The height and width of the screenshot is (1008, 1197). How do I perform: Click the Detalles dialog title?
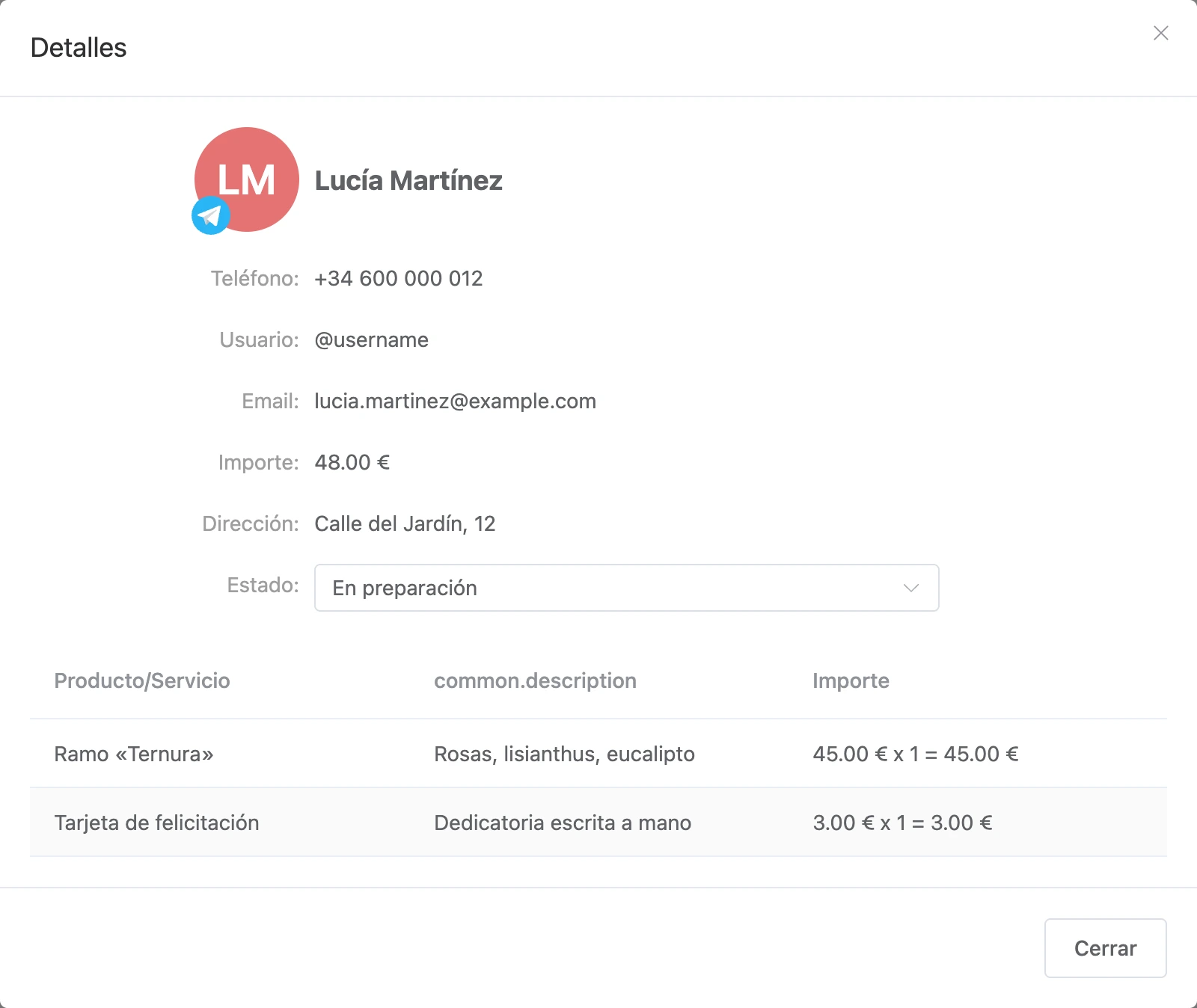(x=79, y=48)
